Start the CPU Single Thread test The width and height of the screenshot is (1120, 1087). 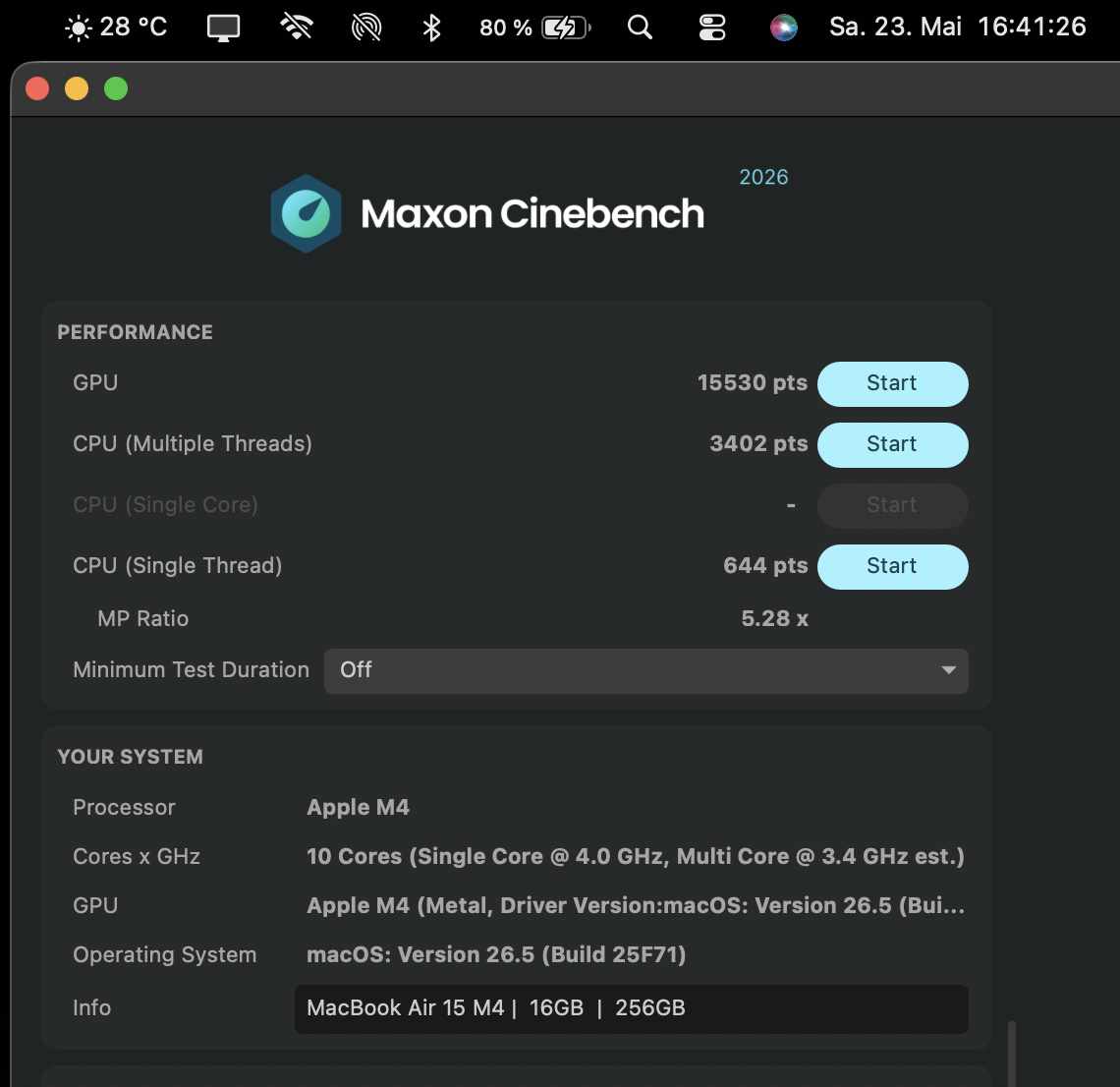(x=892, y=567)
